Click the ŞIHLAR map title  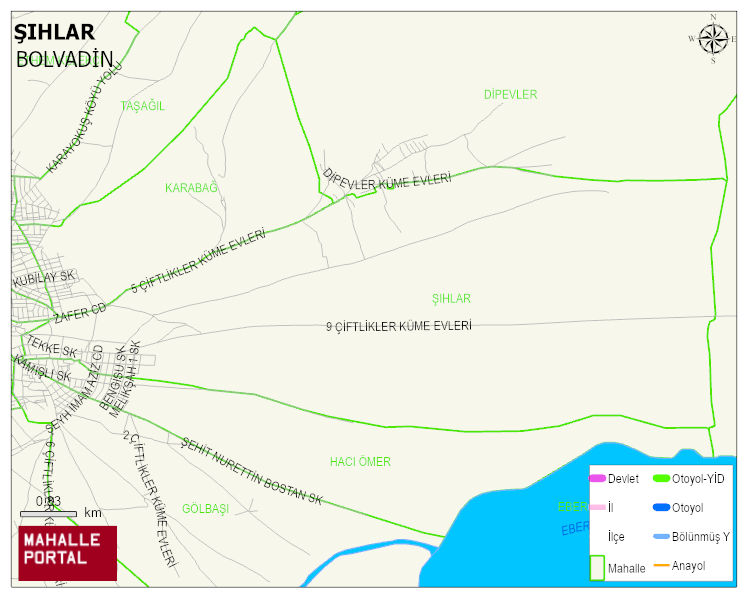coord(54,33)
